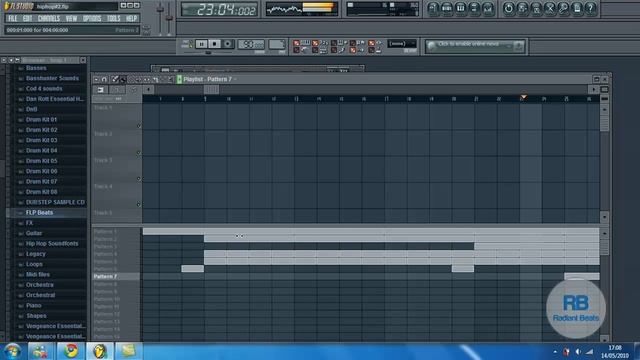Image resolution: width=640 pixels, height=360 pixels.
Task: Open the VIEW menu
Action: (71, 19)
